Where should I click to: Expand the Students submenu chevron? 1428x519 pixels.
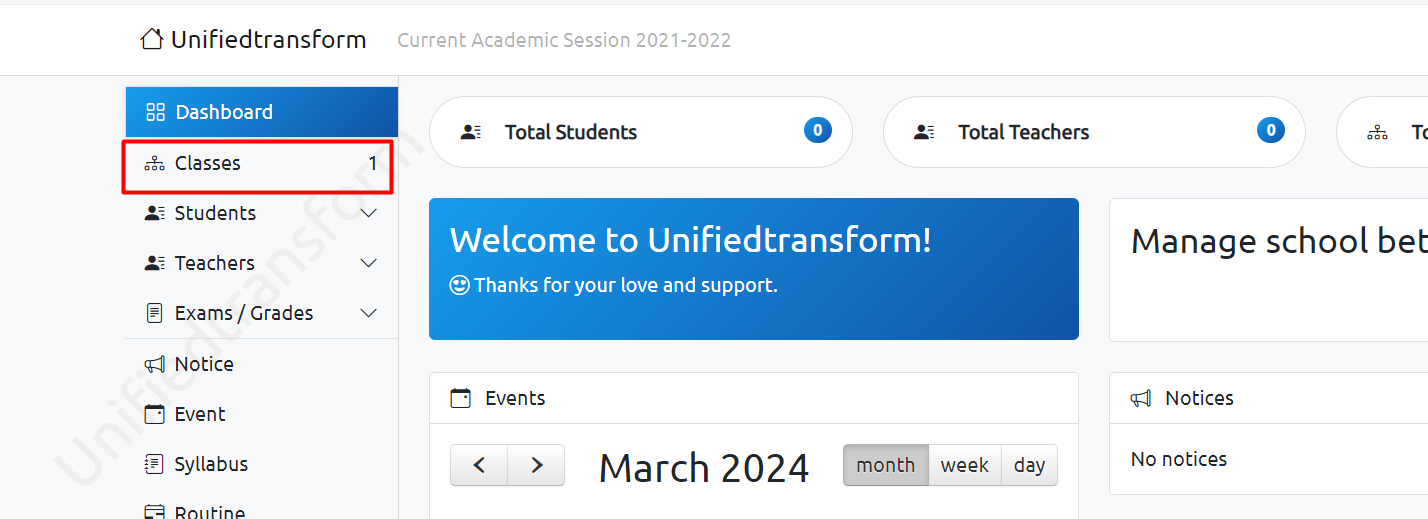368,213
